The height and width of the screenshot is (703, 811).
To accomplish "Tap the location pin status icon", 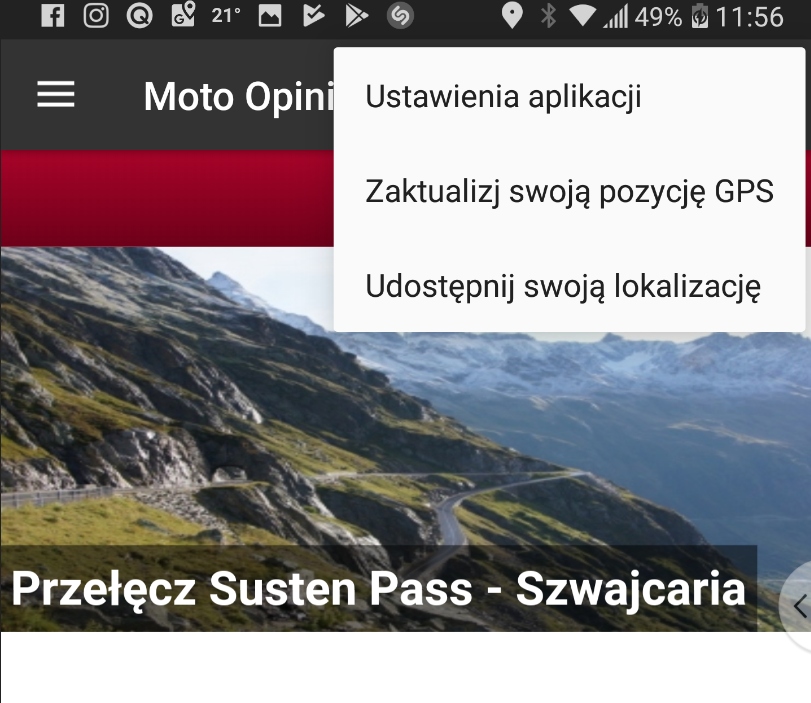I will (512, 16).
